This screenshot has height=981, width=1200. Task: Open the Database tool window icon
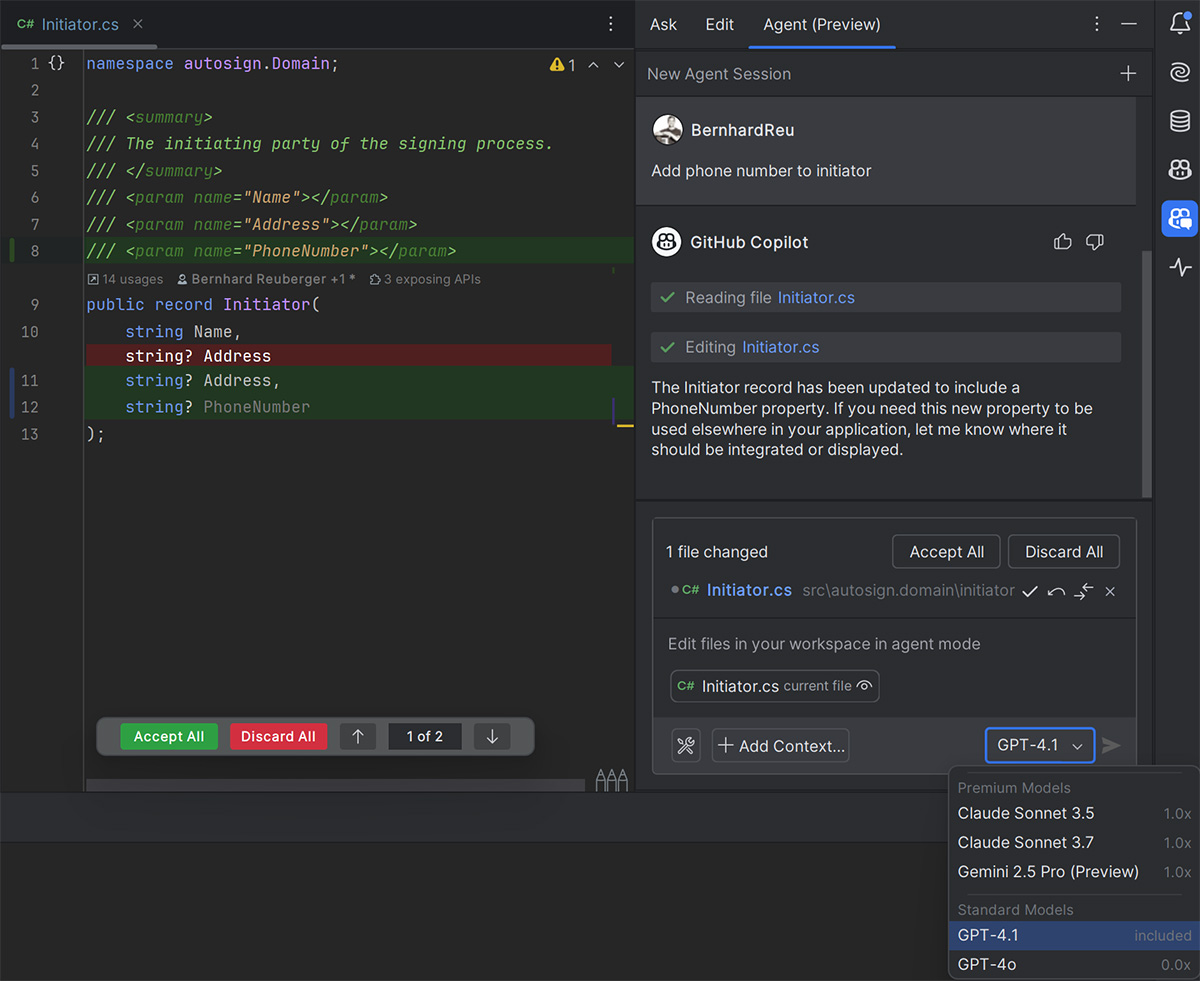coord(1180,121)
